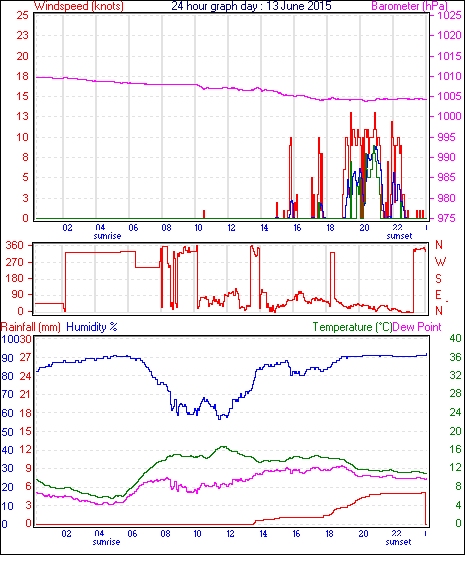The image size is (465, 563).
Task: Click the Humidity % legend label
Action: (92, 327)
